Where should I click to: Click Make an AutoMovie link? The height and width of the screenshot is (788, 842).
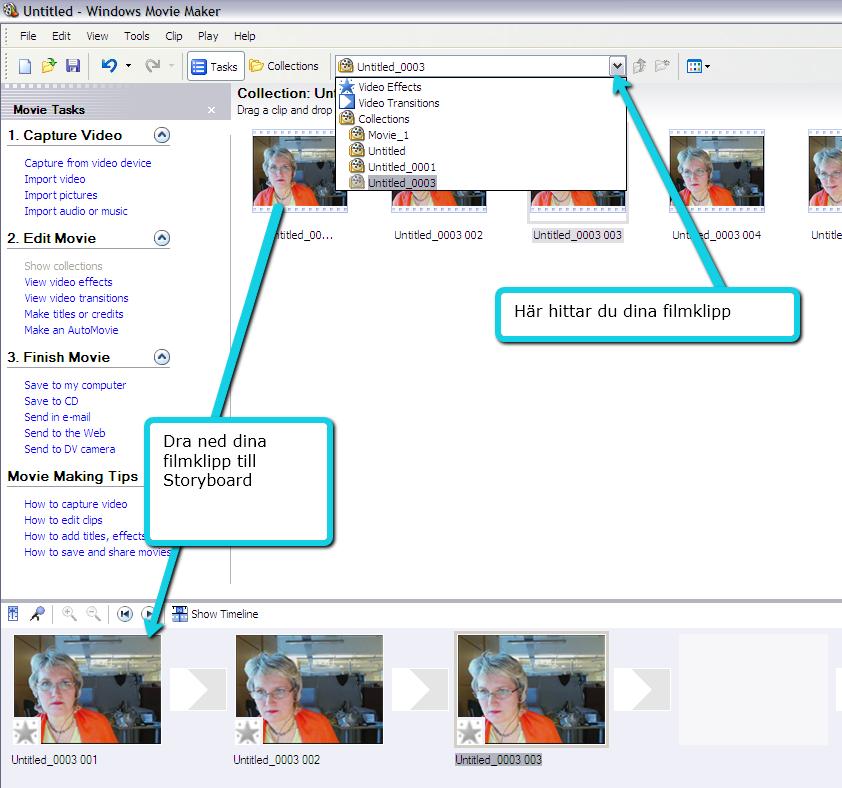click(x=71, y=330)
